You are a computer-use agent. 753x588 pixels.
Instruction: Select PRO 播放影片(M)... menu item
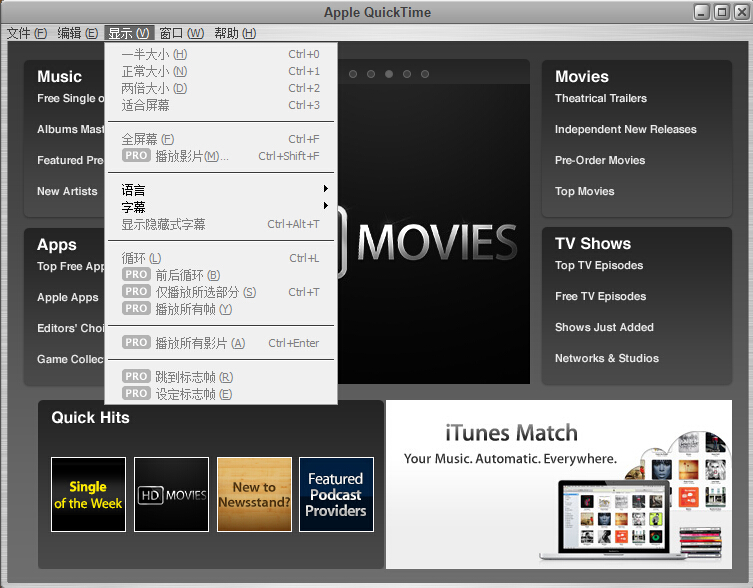(221, 156)
